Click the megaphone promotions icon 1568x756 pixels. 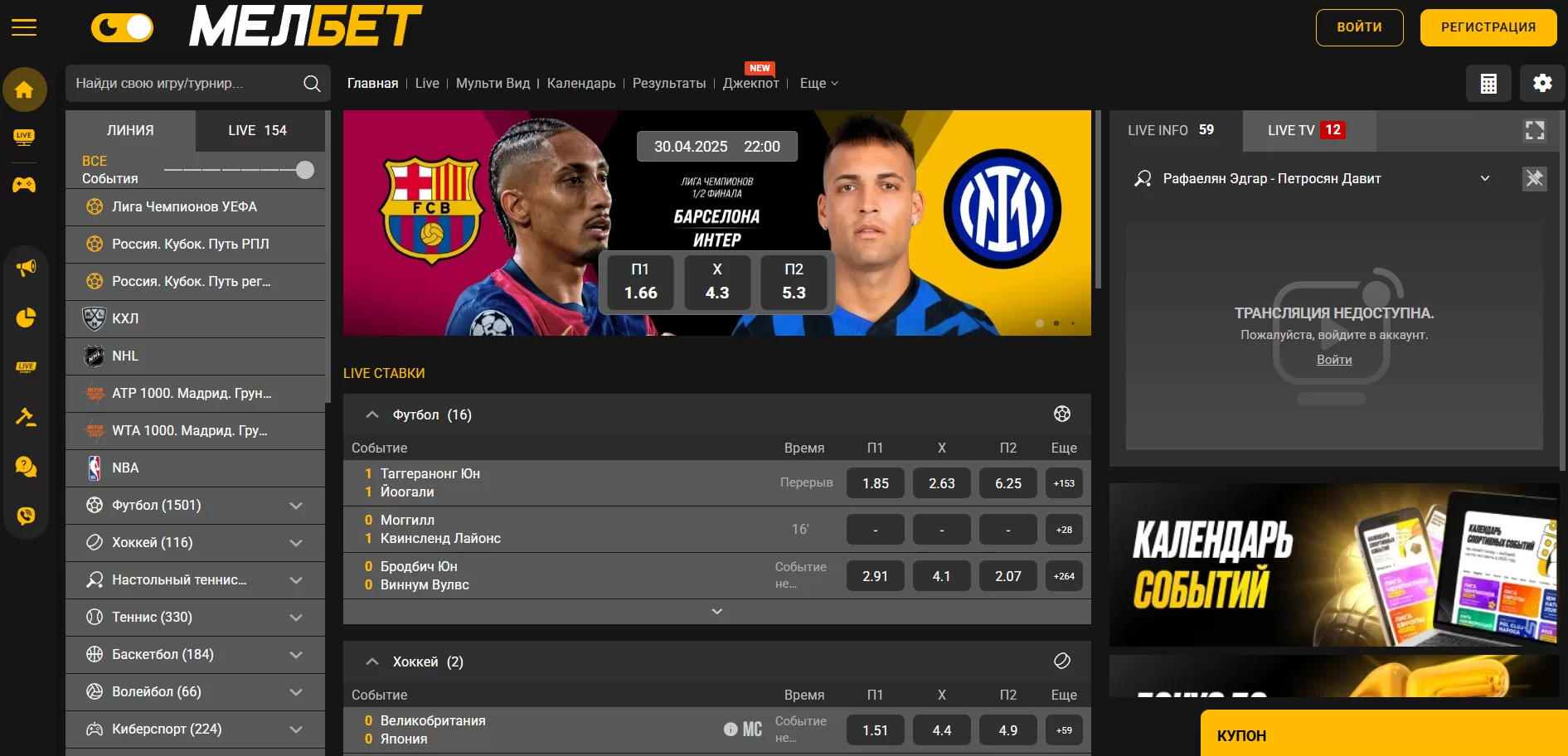pos(26,268)
